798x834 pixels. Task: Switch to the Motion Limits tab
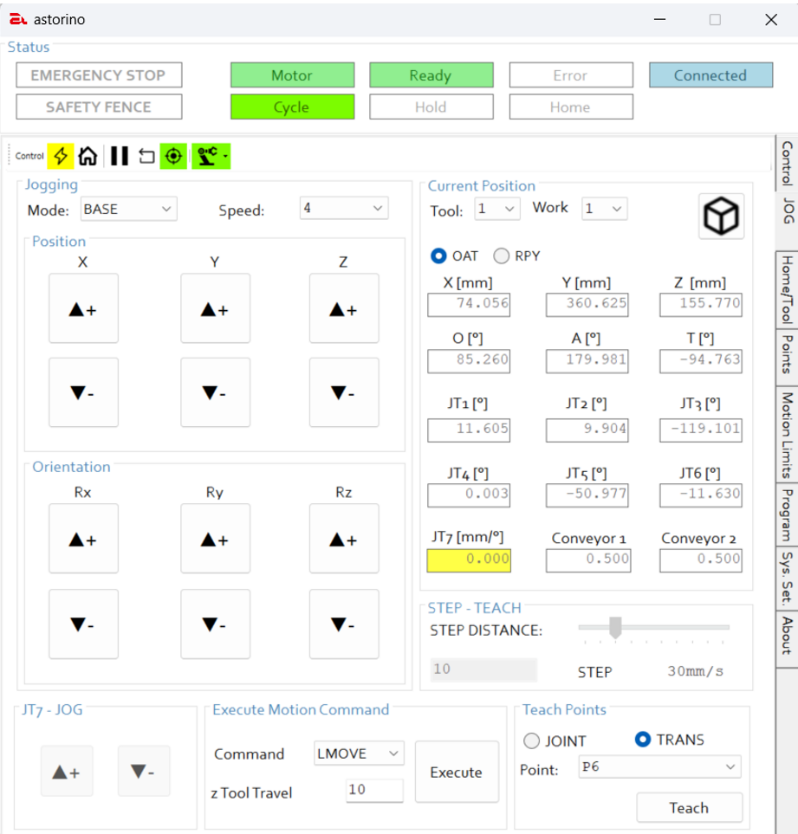787,434
